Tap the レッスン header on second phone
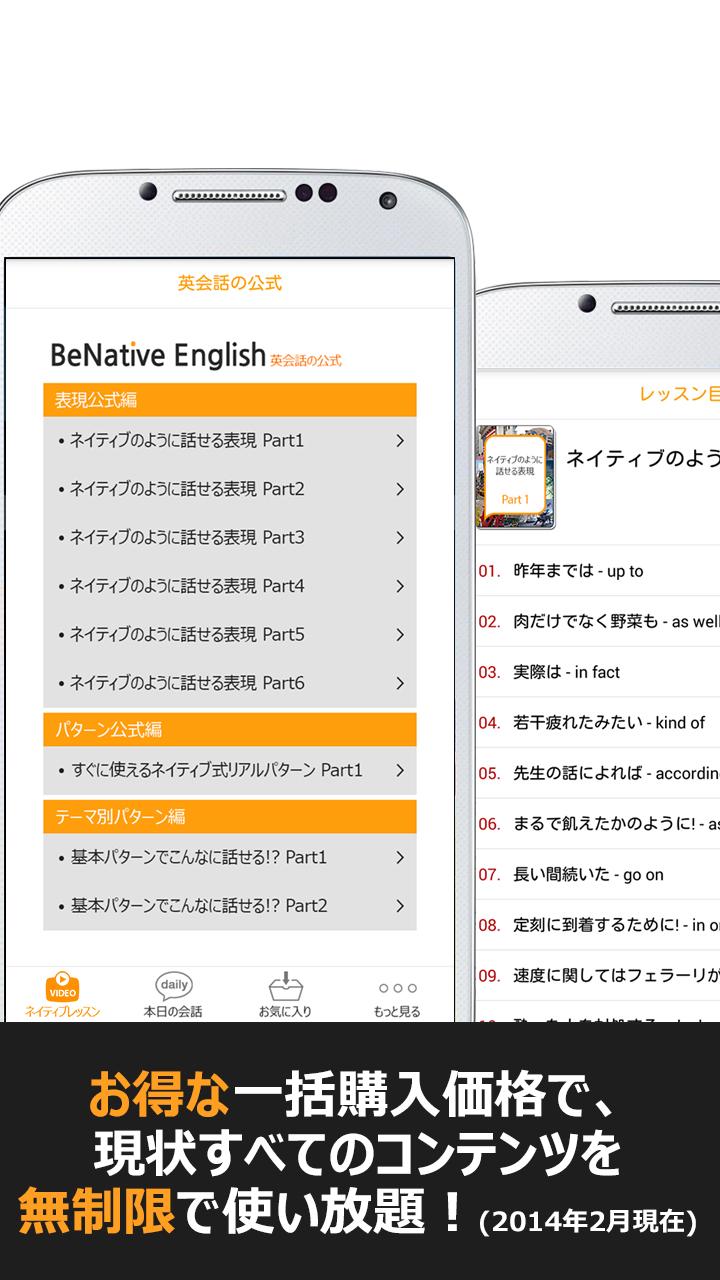720x1280 pixels. (x=679, y=394)
